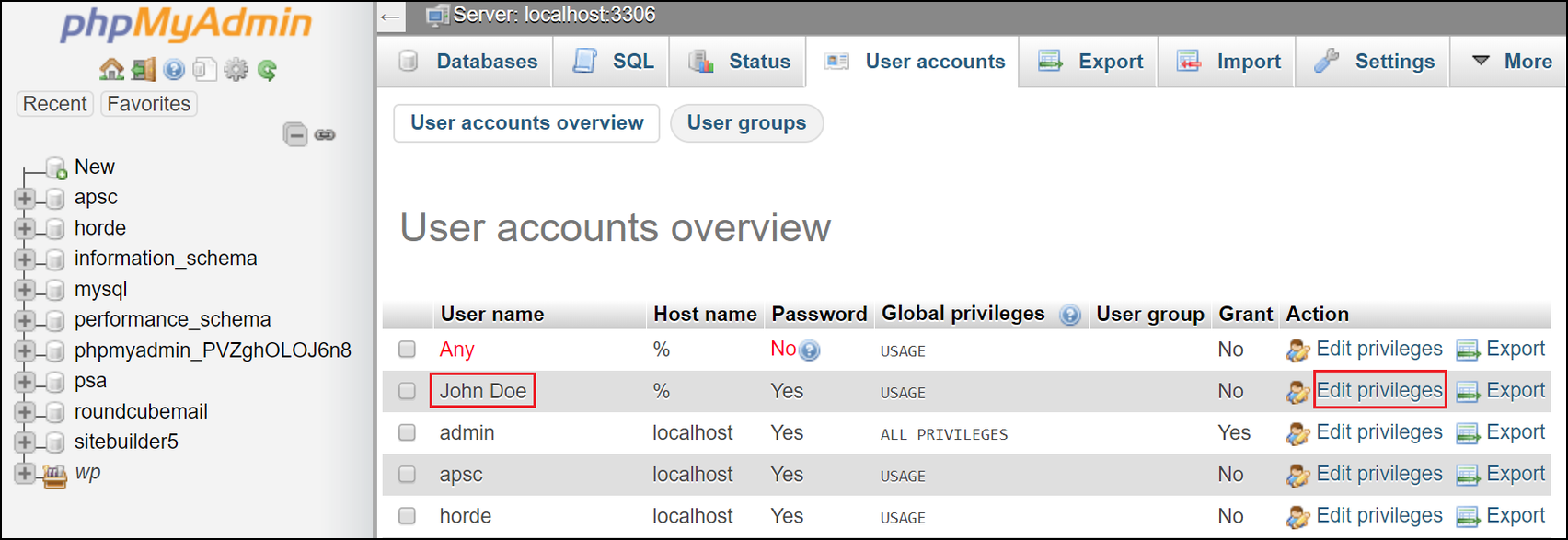The width and height of the screenshot is (1568, 540).
Task: Click Export link for admin user
Action: click(1515, 432)
